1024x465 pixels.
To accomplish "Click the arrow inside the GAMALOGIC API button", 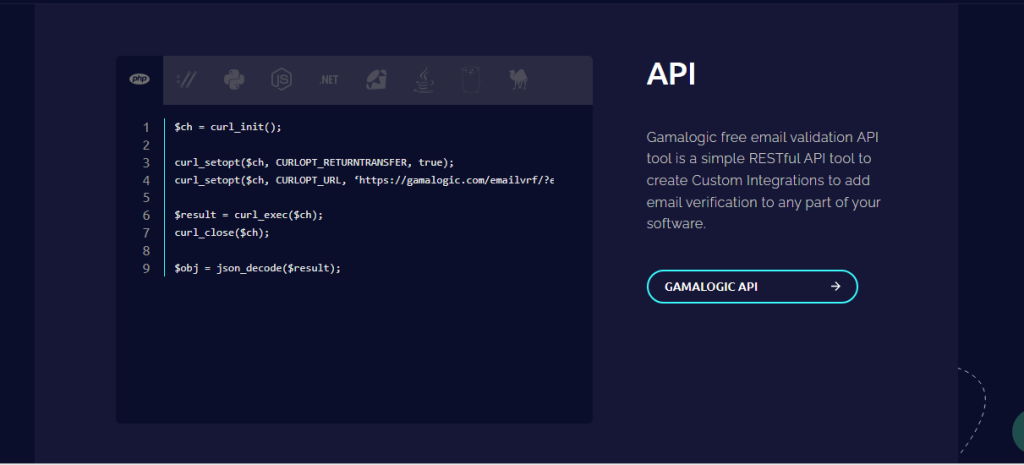I will [835, 287].
